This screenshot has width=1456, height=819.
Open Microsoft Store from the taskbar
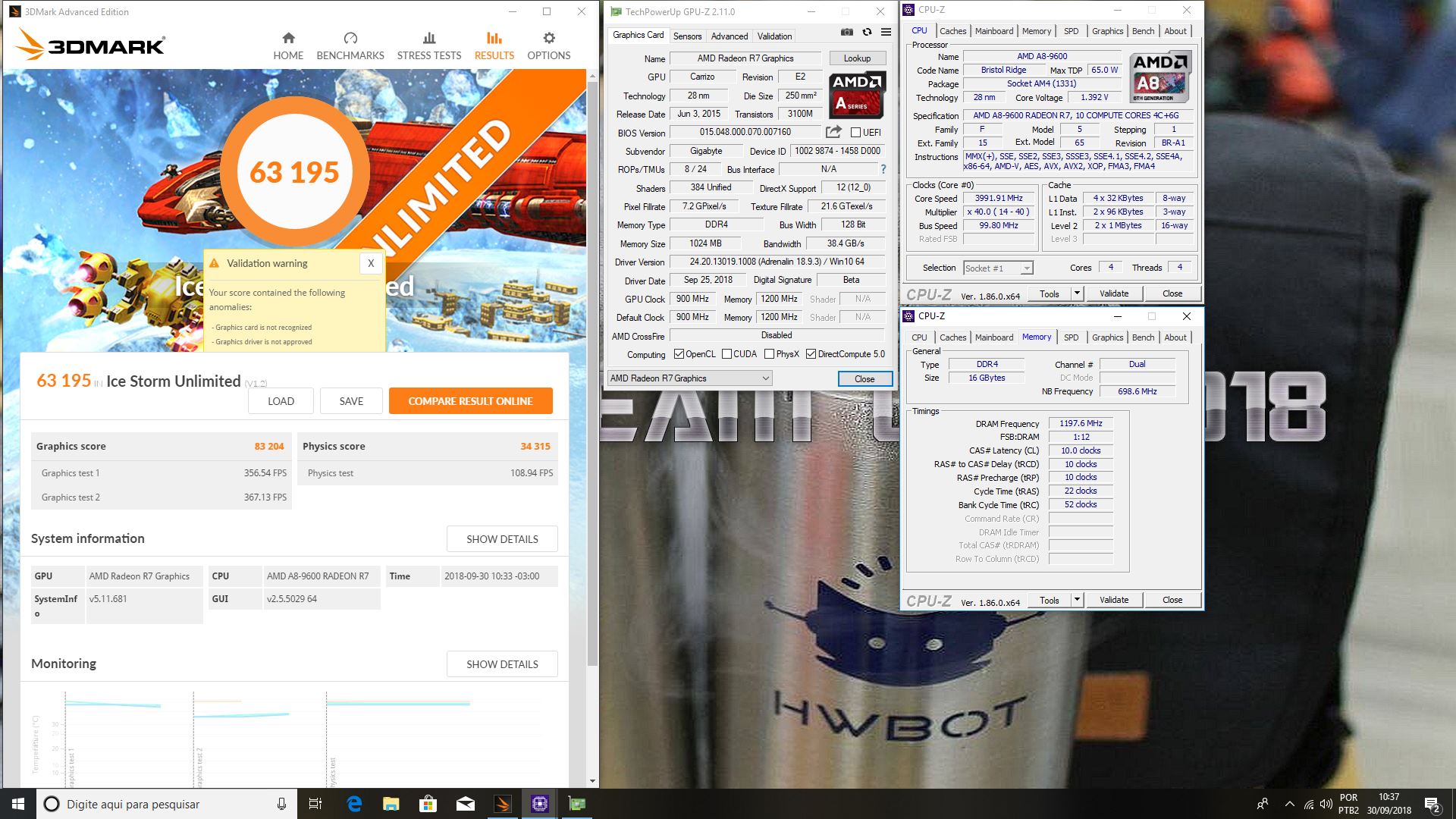point(428,804)
